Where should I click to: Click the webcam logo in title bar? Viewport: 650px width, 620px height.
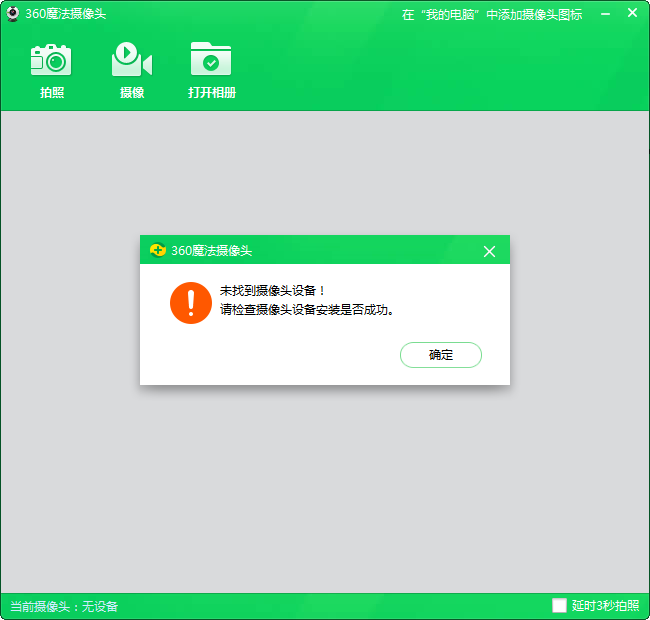coord(13,14)
